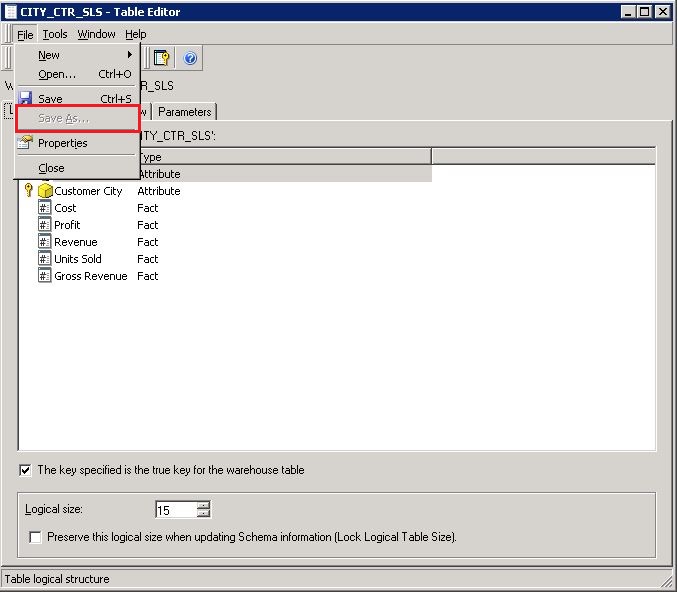
Task: Click the Cost fact icon
Action: tap(44, 208)
